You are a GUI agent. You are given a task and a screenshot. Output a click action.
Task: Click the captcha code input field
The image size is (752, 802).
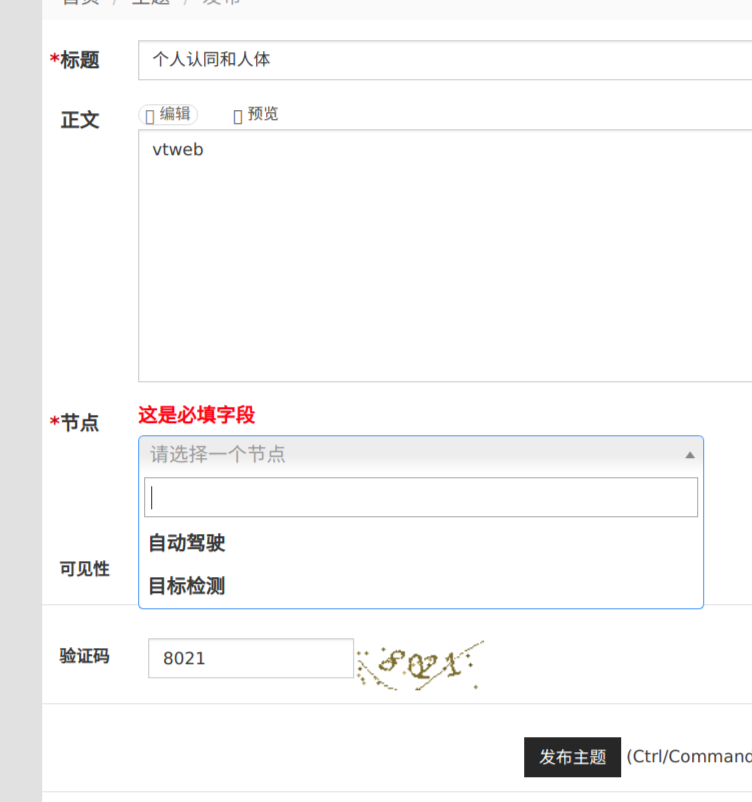coord(251,658)
